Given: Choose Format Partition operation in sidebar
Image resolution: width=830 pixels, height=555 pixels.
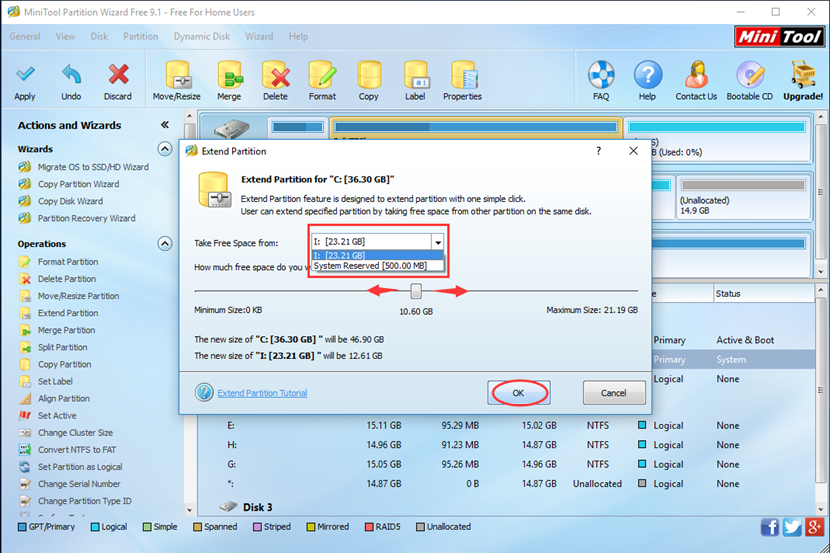Looking at the screenshot, I should click(68, 262).
